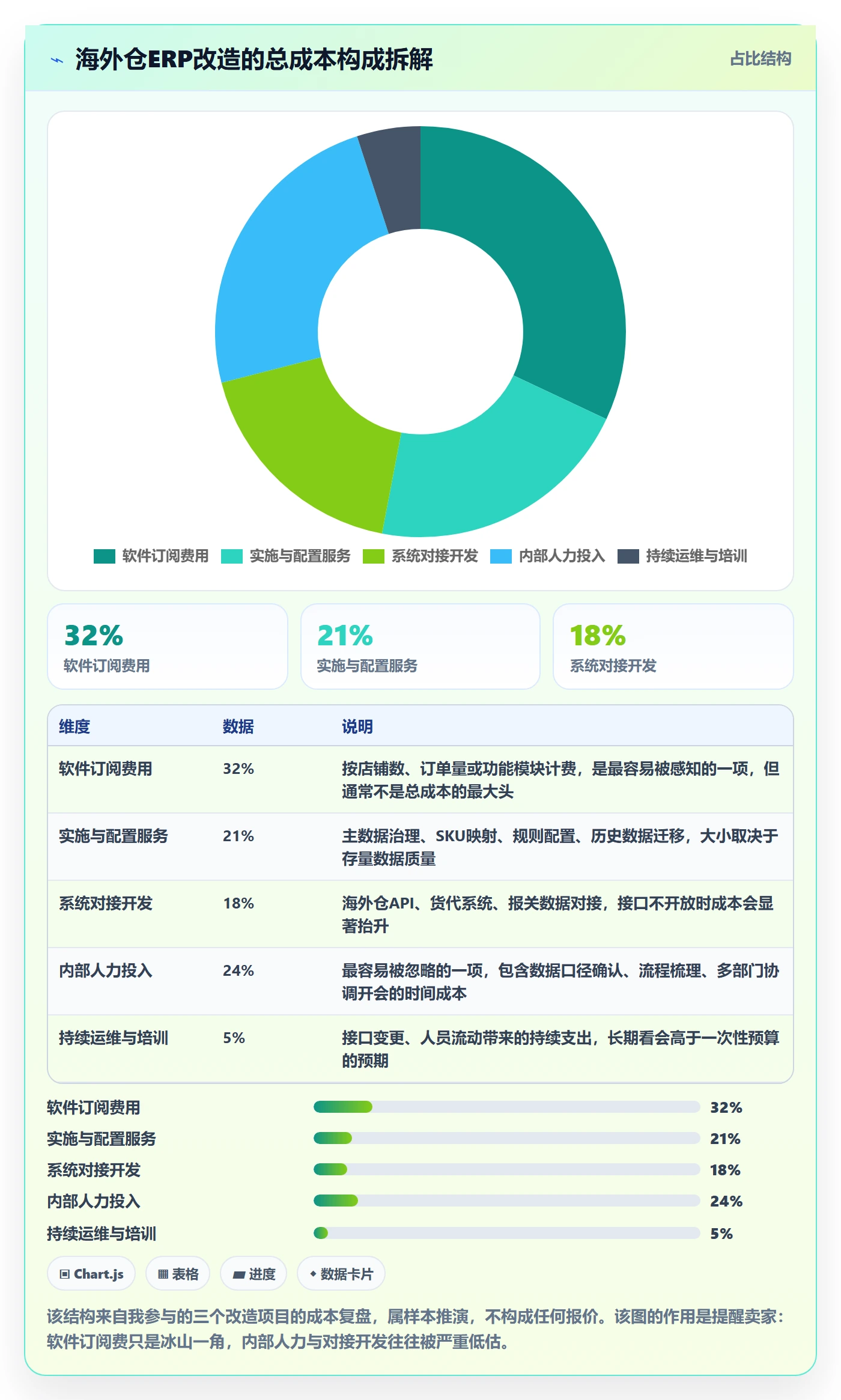Viewport: 841px width, 1400px height.
Task: Click the 实施与配置服务 21% progress bar
Action: pyautogui.click(x=507, y=1138)
